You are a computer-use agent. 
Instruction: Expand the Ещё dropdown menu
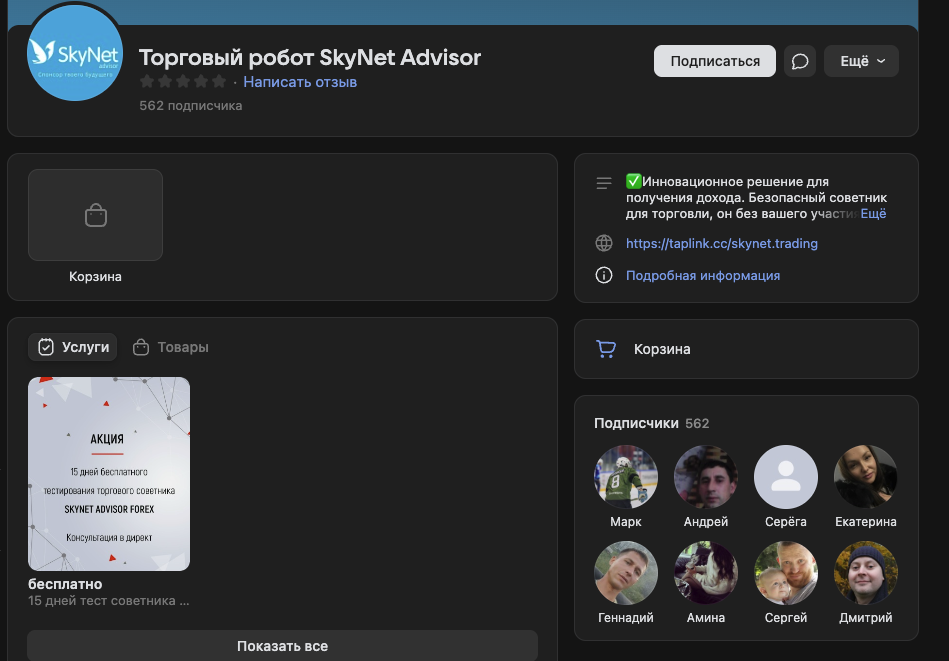[861, 61]
